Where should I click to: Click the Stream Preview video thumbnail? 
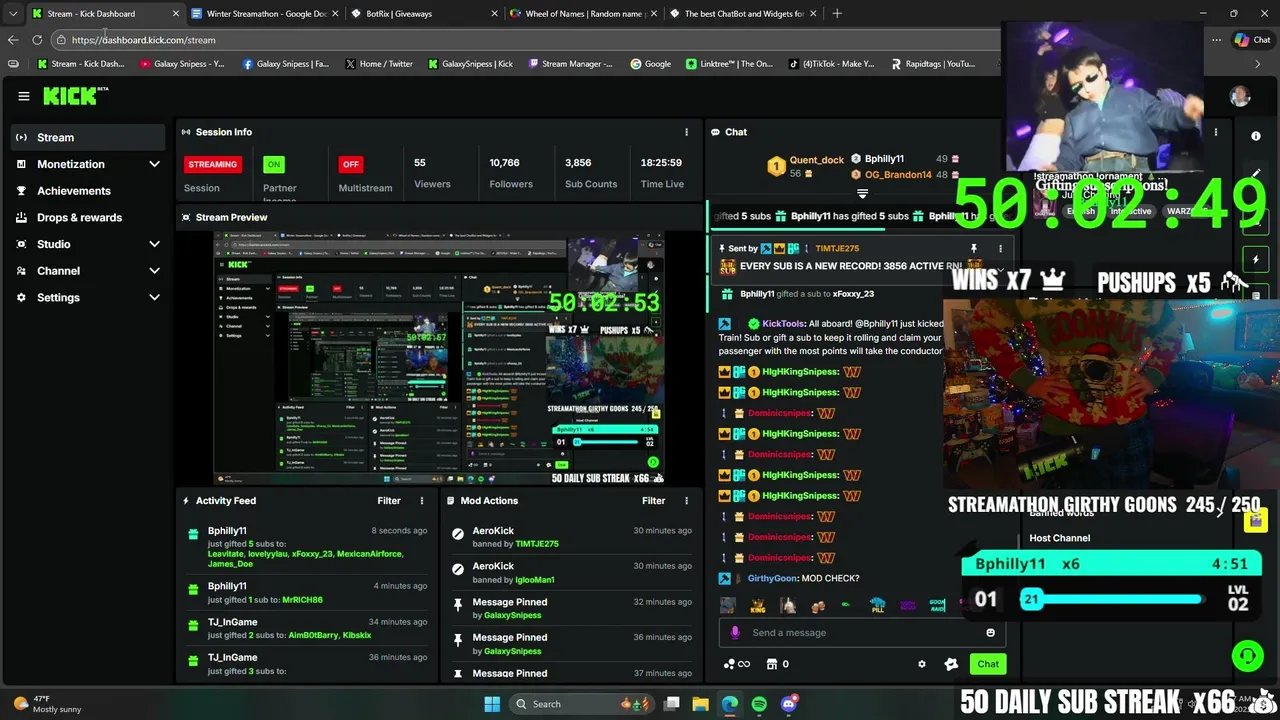pos(438,358)
